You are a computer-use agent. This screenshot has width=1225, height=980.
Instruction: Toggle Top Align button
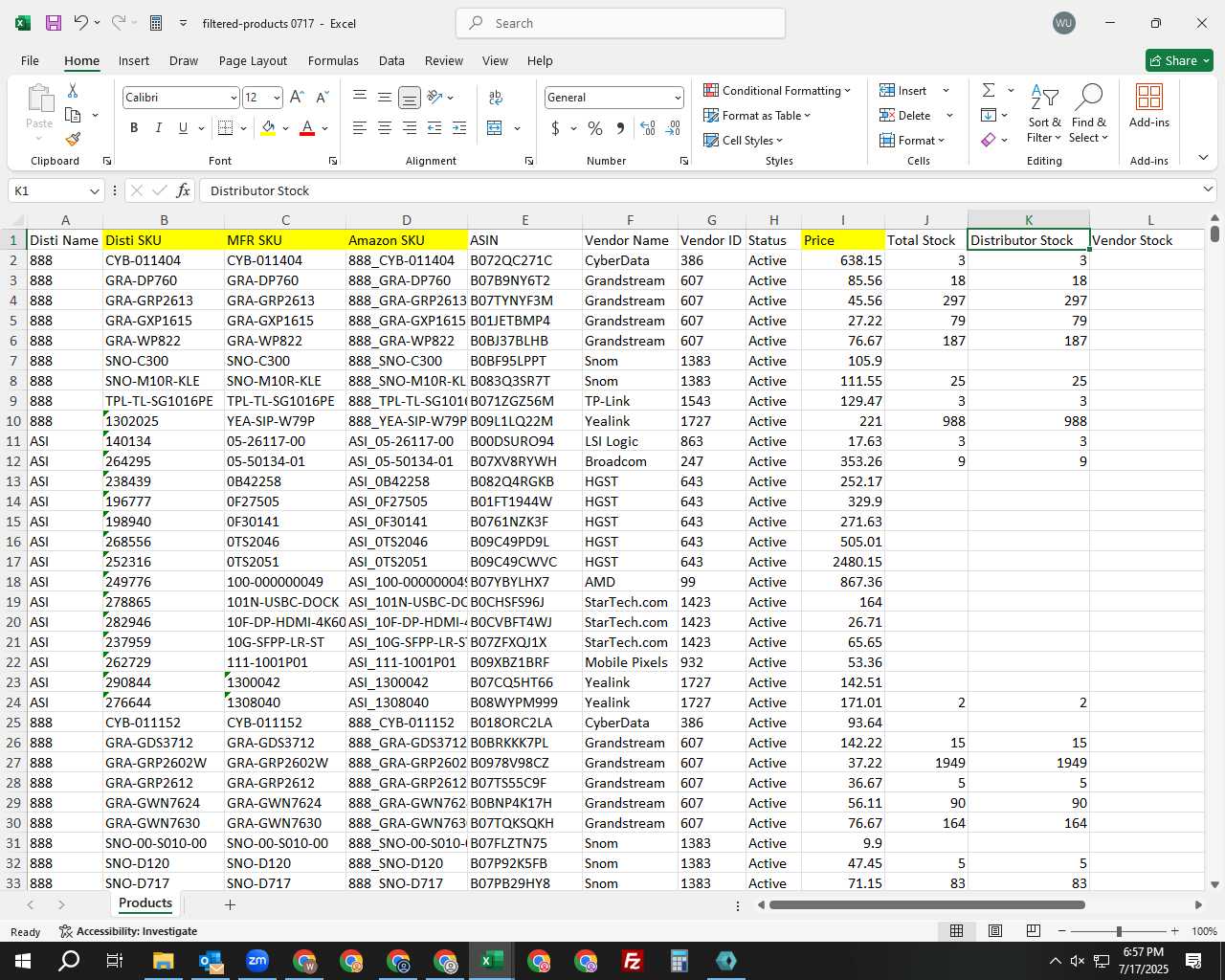tap(360, 98)
